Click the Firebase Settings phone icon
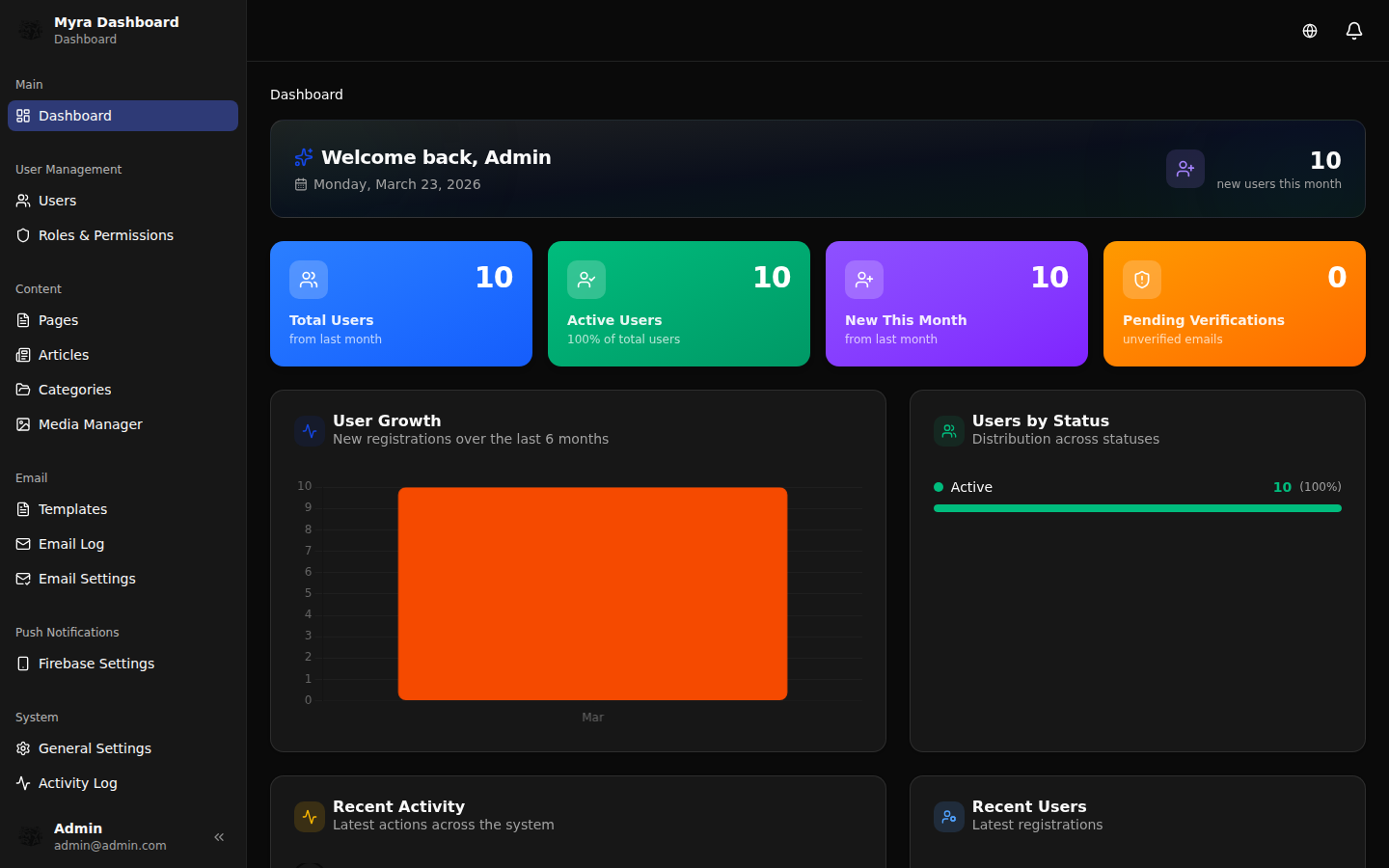The image size is (1389, 868). [23, 664]
